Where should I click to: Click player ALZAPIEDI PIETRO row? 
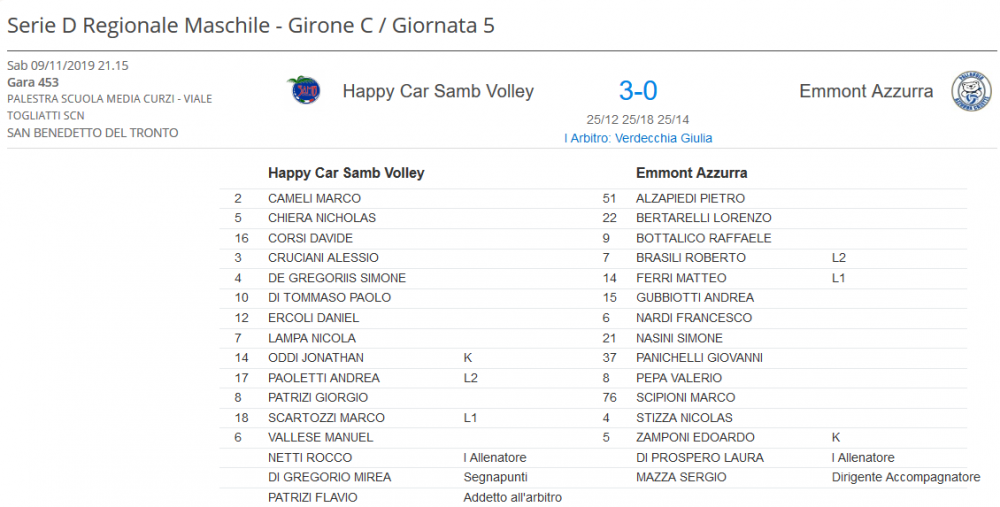pyautogui.click(x=782, y=198)
